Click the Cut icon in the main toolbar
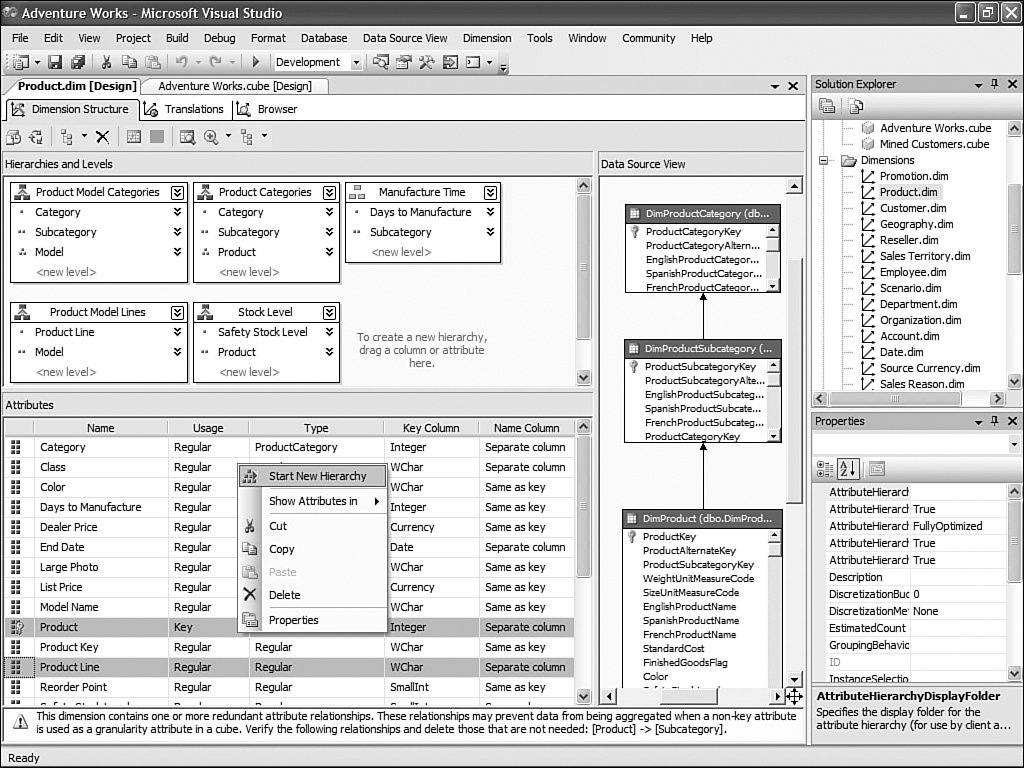The image size is (1024, 768). pyautogui.click(x=106, y=62)
